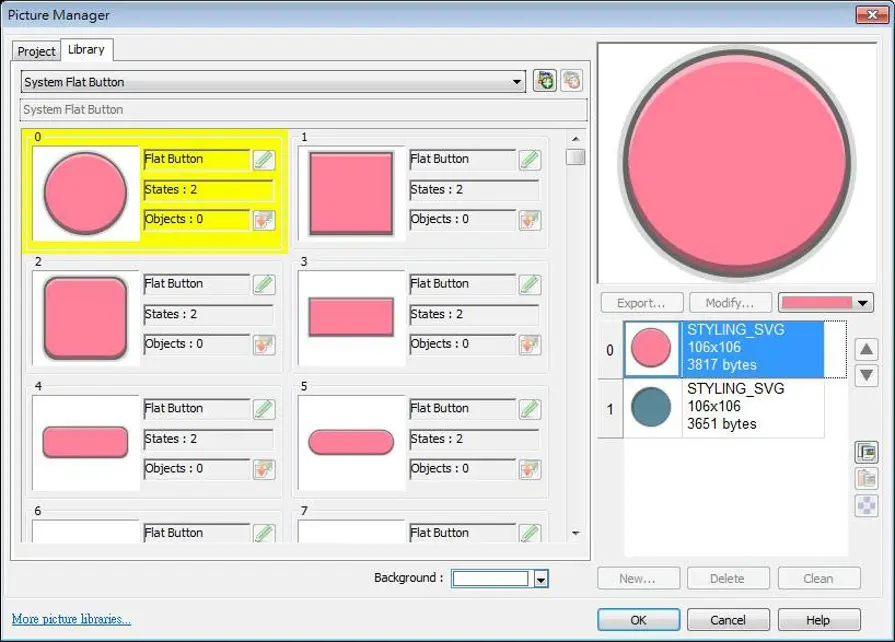Click the large pink circle preview image

click(x=736, y=162)
